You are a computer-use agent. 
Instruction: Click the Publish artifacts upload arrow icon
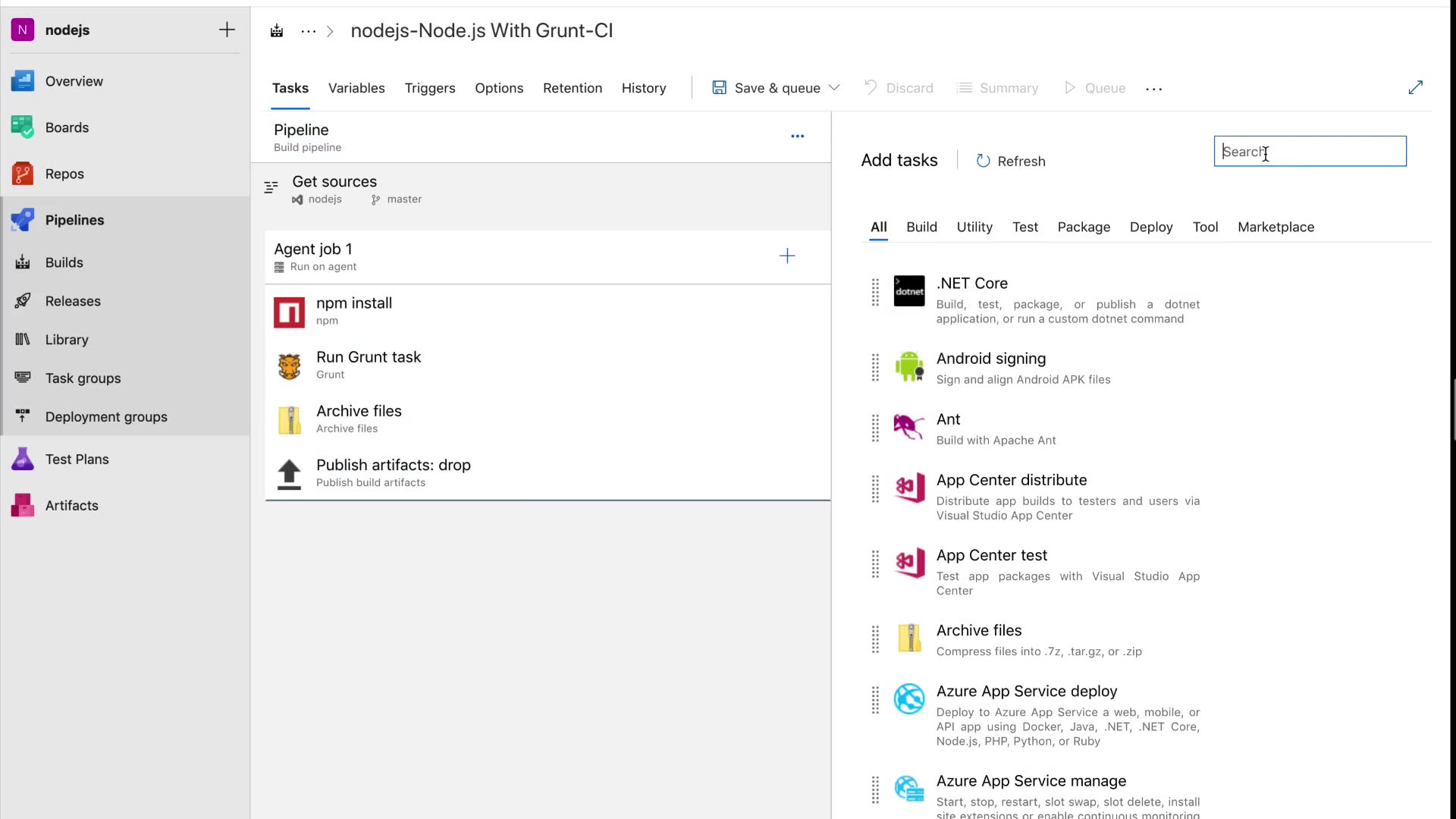[289, 474]
